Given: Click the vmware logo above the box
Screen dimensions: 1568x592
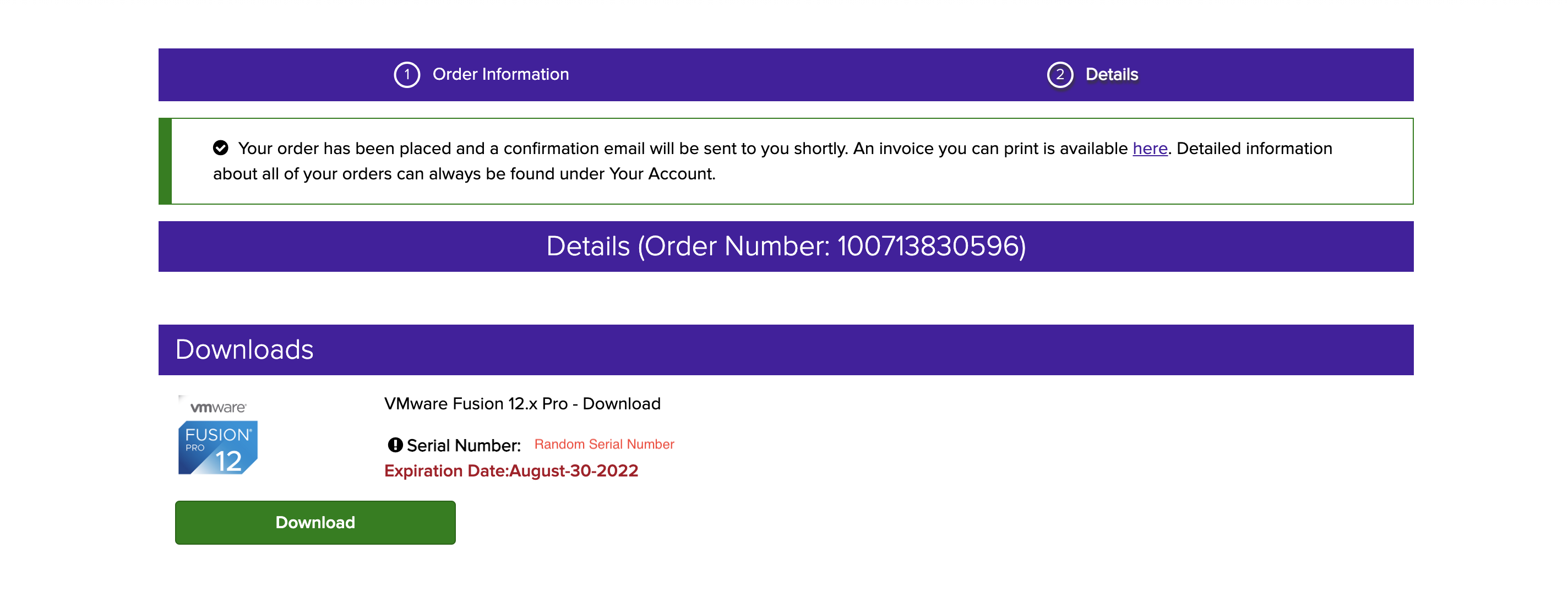Looking at the screenshot, I should [218, 407].
